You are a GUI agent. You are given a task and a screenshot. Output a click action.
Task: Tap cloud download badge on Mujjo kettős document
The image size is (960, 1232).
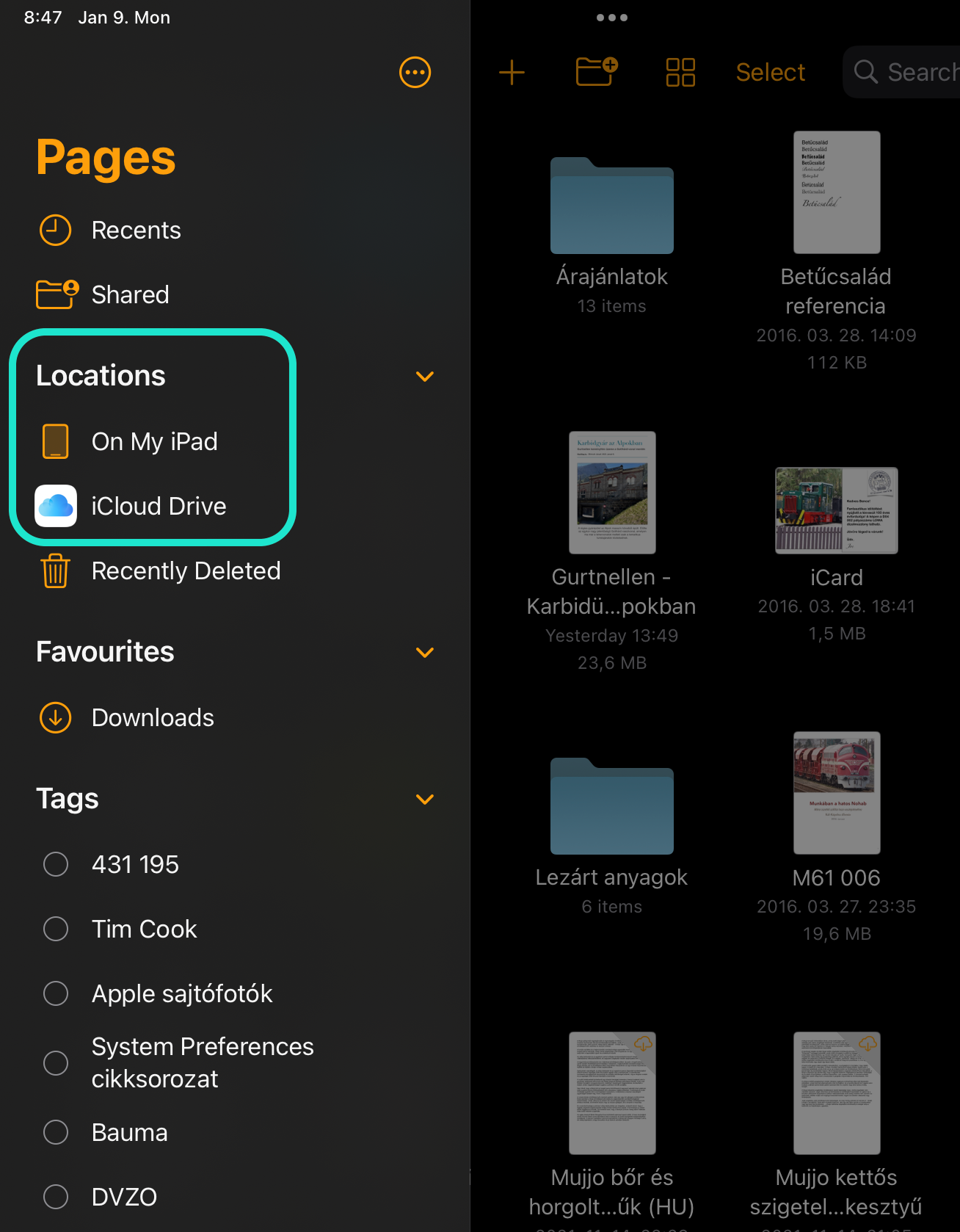coord(868,1043)
